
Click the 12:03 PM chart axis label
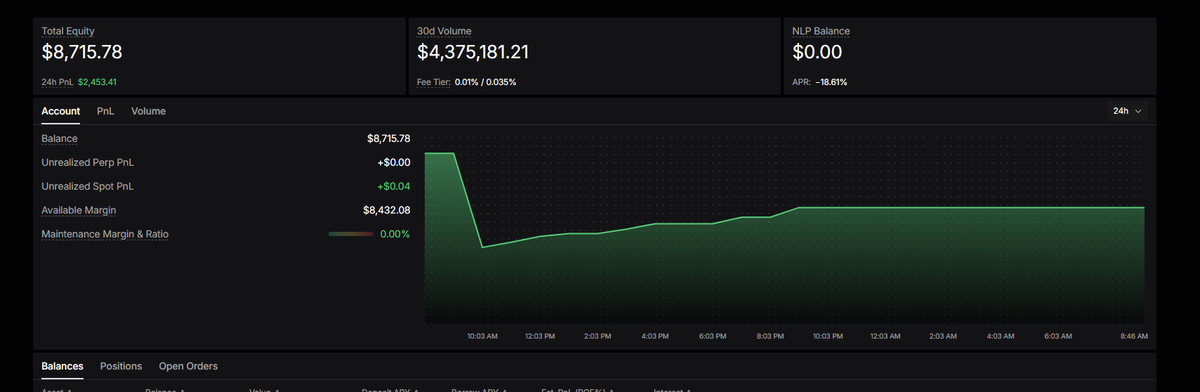[541, 336]
